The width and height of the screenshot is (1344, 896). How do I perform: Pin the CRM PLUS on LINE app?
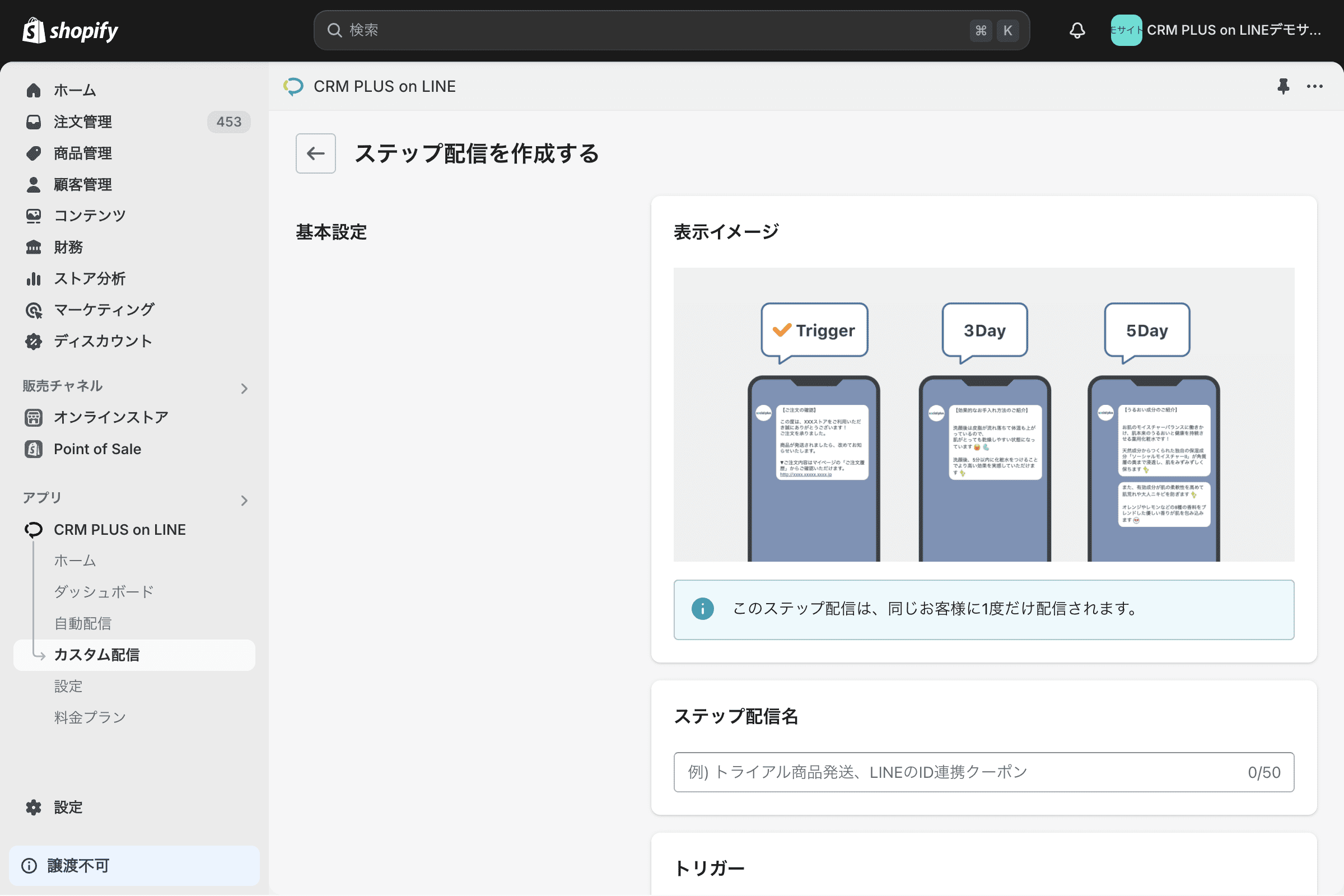pos(1283,86)
